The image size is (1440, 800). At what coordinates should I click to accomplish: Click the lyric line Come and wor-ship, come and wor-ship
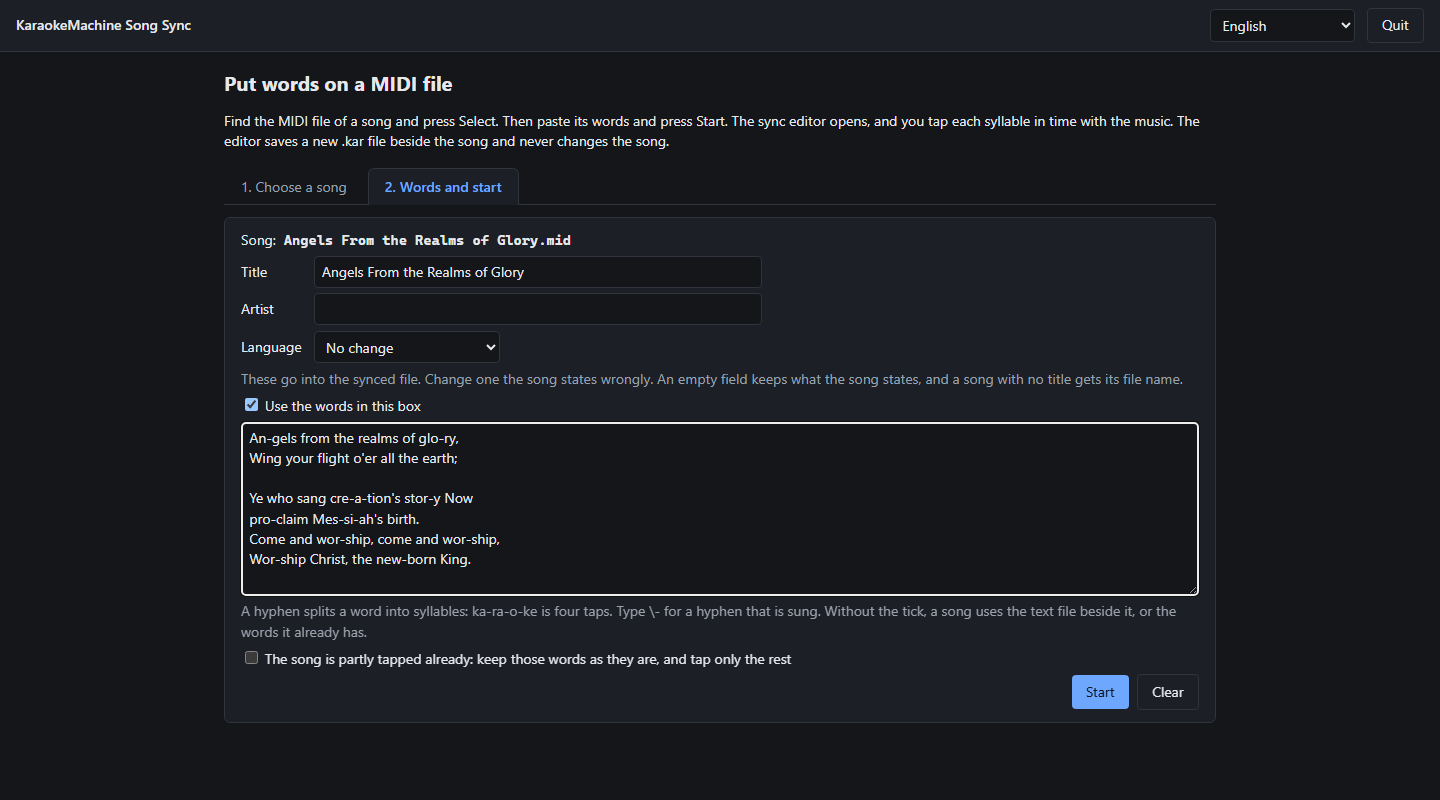(x=375, y=539)
